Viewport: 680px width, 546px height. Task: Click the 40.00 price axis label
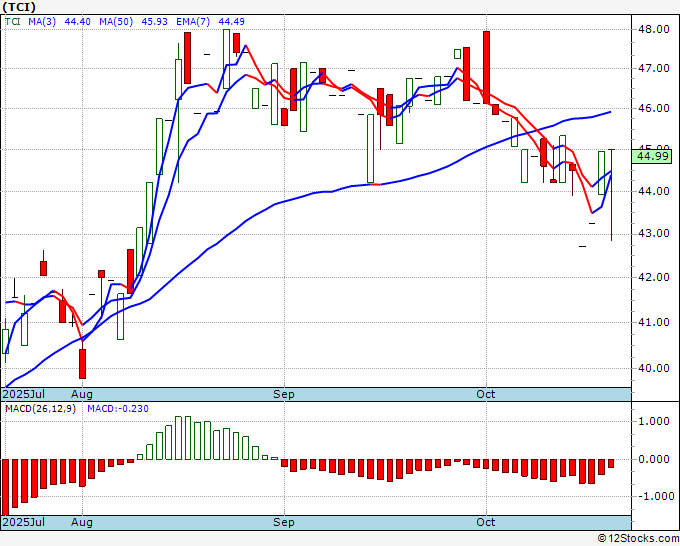click(x=654, y=368)
